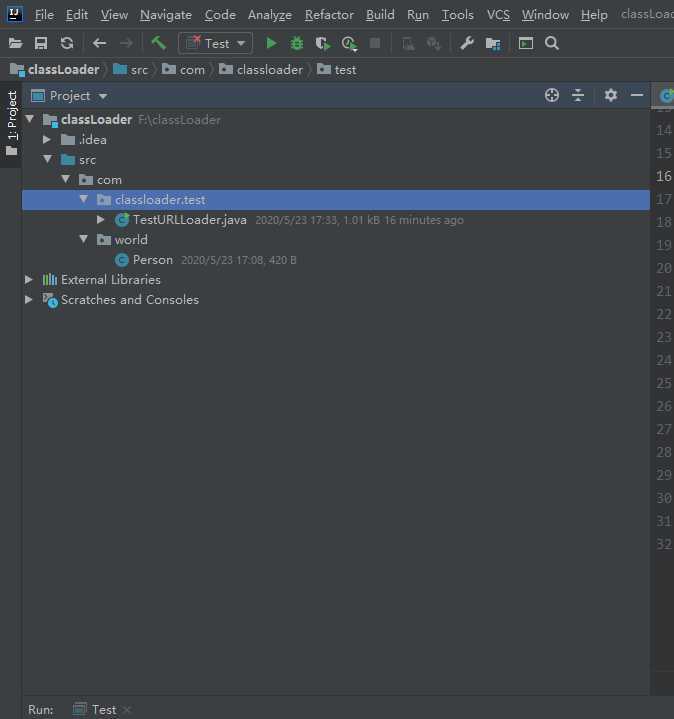Click line number 25 in editor gutter
The height and width of the screenshot is (719, 674).
[x=663, y=383]
